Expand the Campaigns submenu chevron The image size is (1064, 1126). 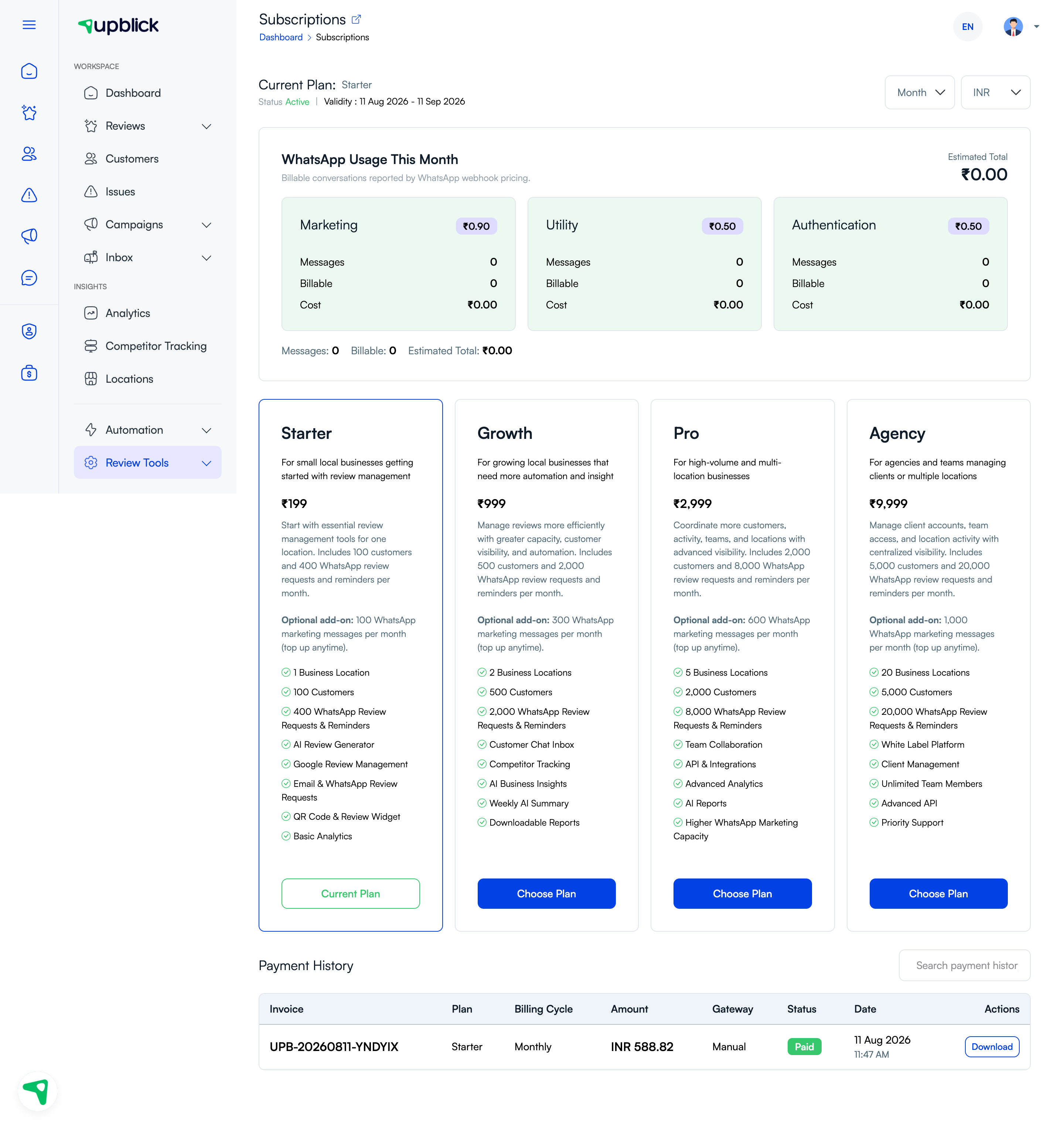pyautogui.click(x=207, y=225)
